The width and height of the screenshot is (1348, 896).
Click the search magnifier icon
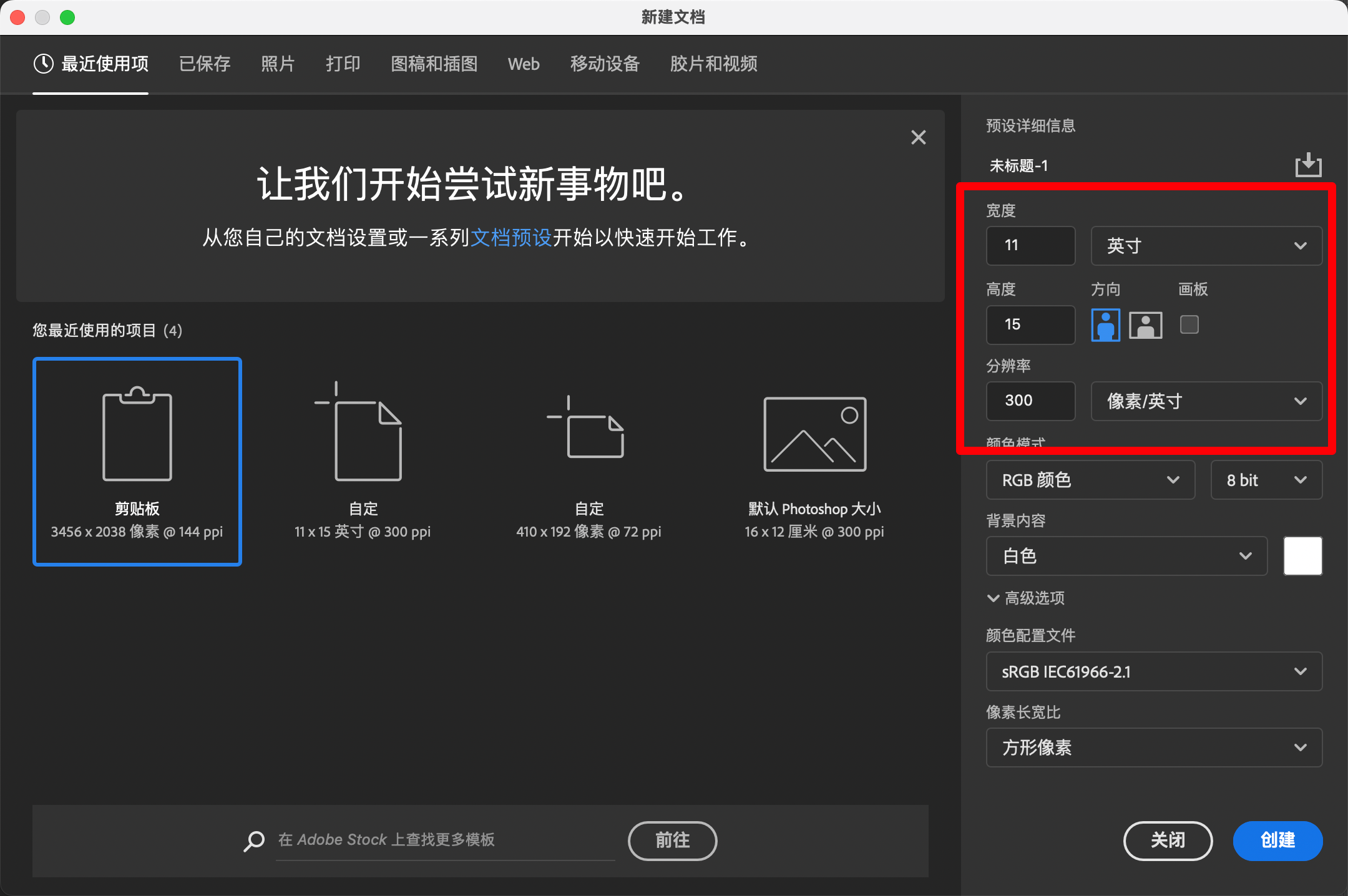pyautogui.click(x=253, y=840)
